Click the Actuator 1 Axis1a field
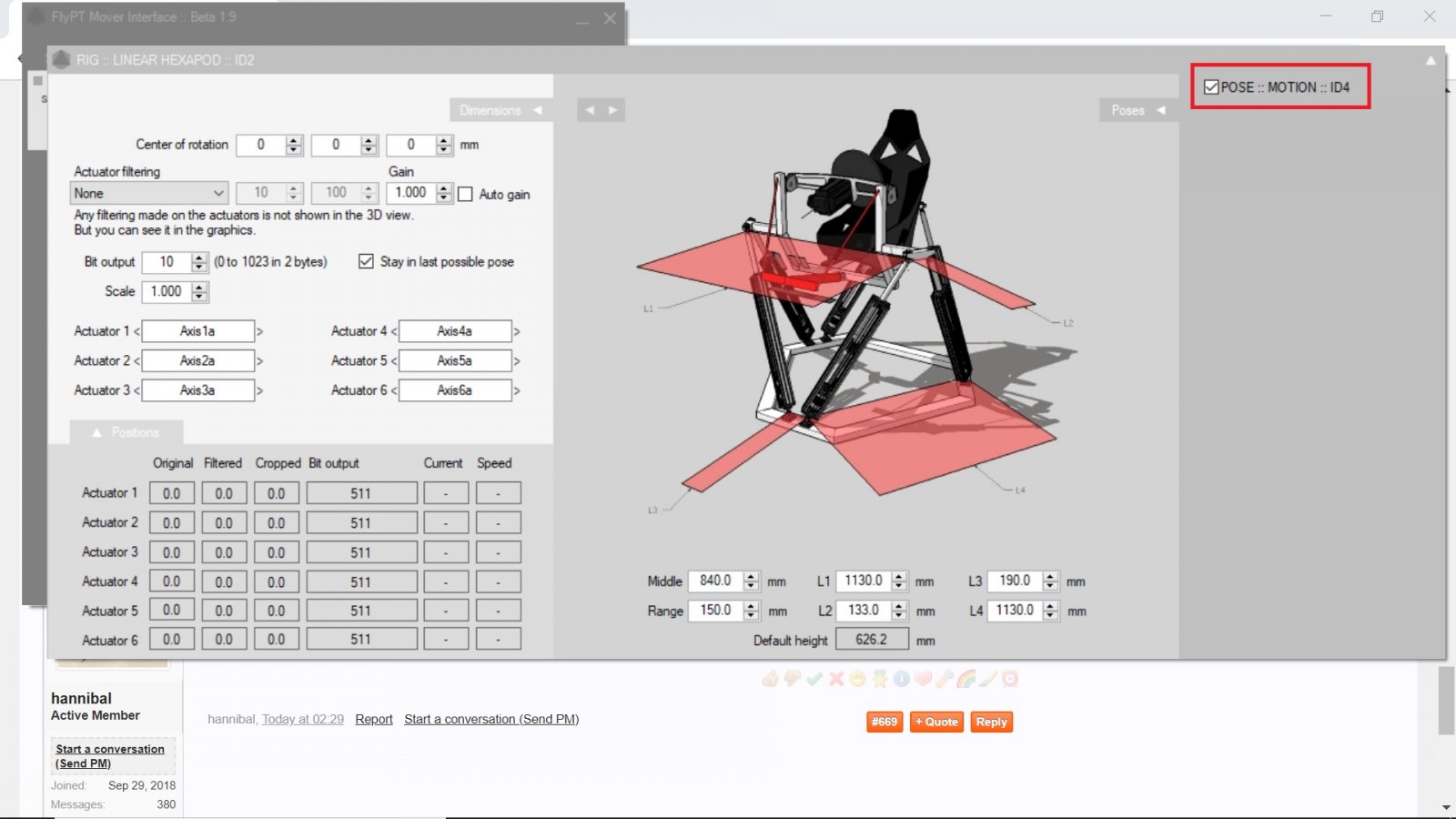The image size is (1456, 819). pyautogui.click(x=197, y=331)
